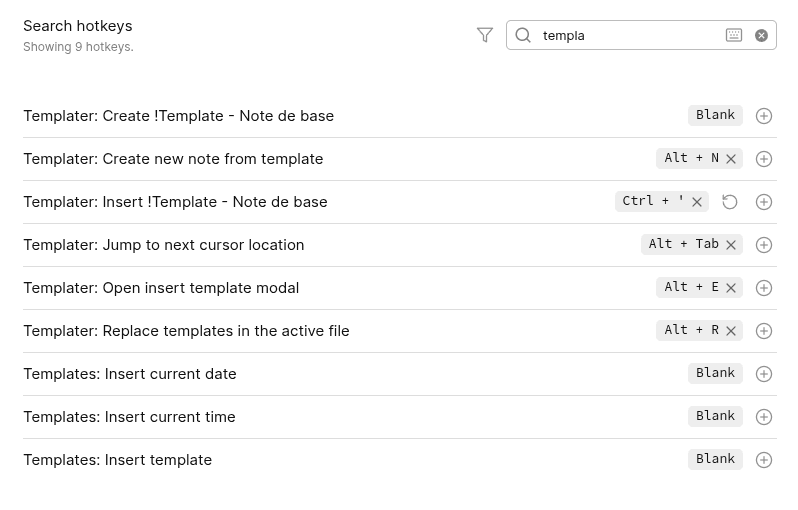Add hotkey for Insert !Template - Note de base
Screen dimensions: 798x510
click(764, 202)
